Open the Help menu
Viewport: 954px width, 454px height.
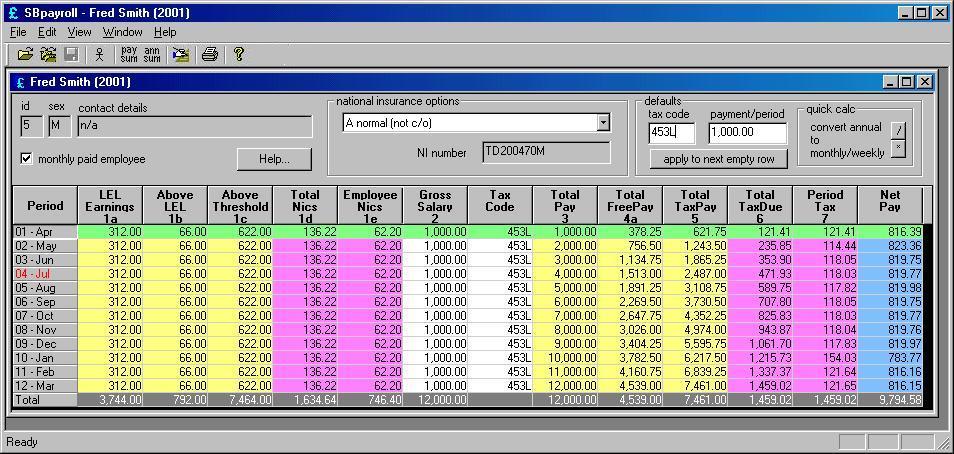[x=165, y=32]
